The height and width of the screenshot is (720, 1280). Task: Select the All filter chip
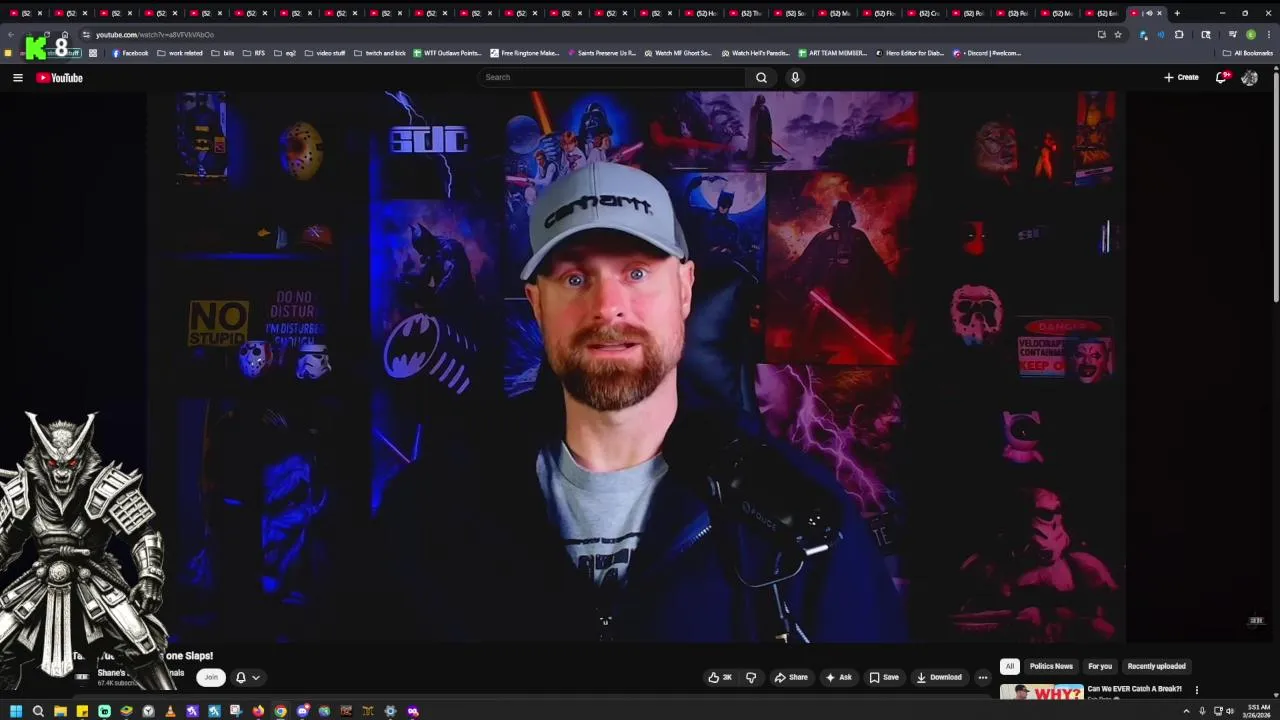pos(1010,666)
